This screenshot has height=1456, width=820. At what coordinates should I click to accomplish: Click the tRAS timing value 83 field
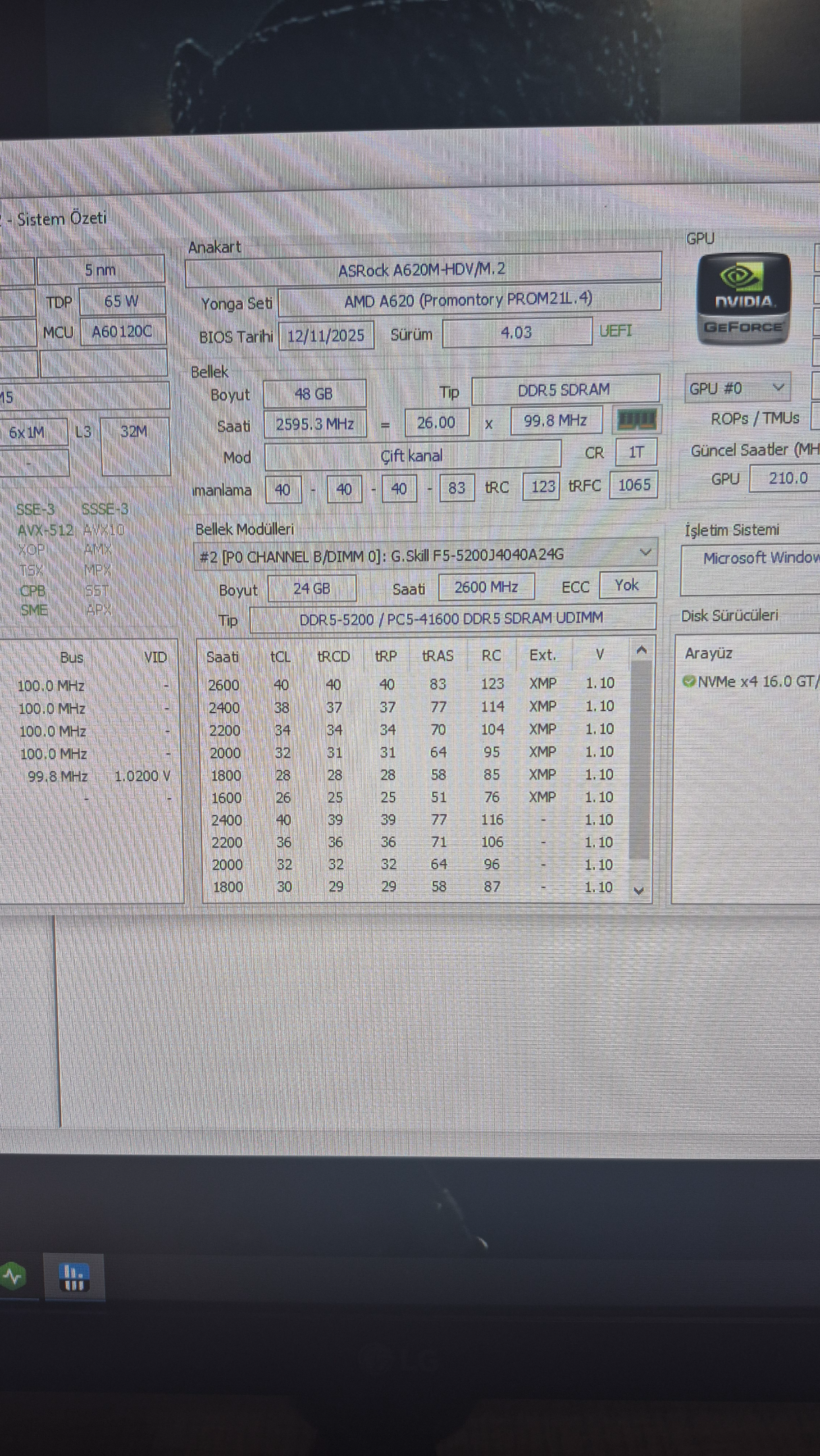pyautogui.click(x=457, y=487)
